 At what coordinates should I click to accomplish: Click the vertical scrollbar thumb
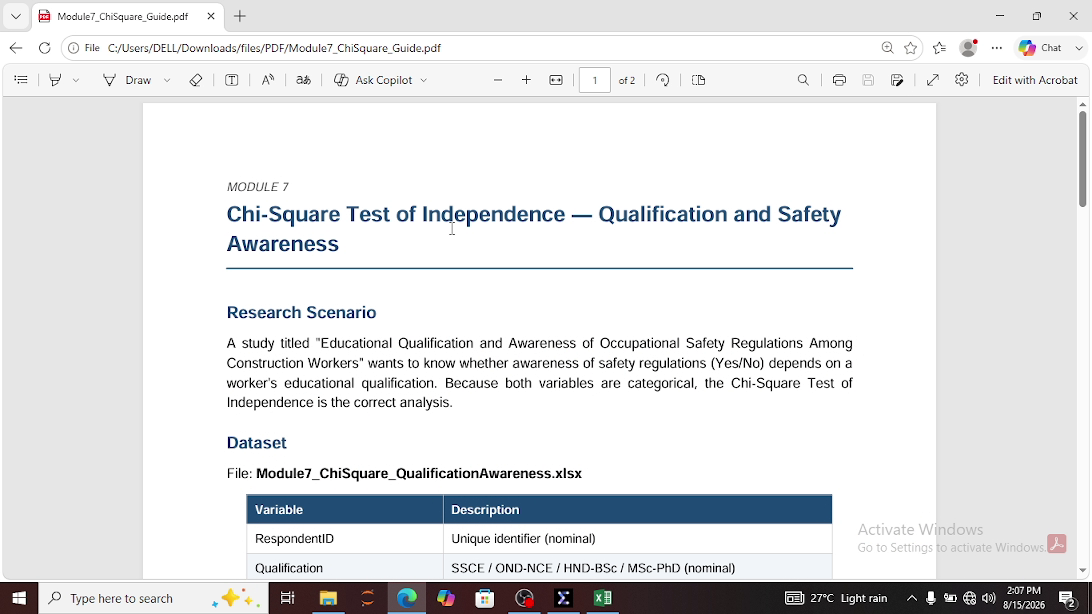[1082, 159]
